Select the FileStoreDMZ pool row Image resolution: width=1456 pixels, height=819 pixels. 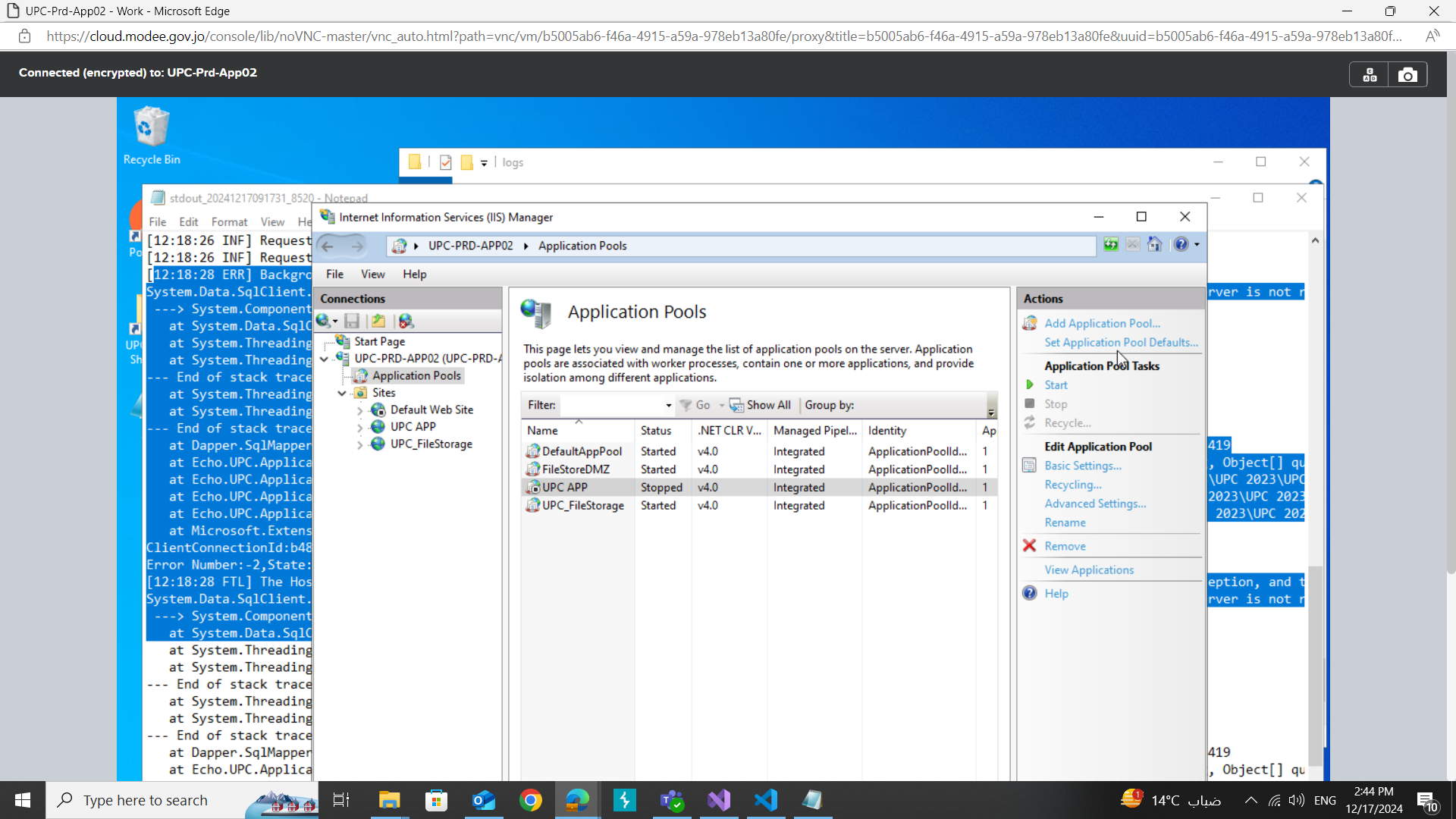759,469
